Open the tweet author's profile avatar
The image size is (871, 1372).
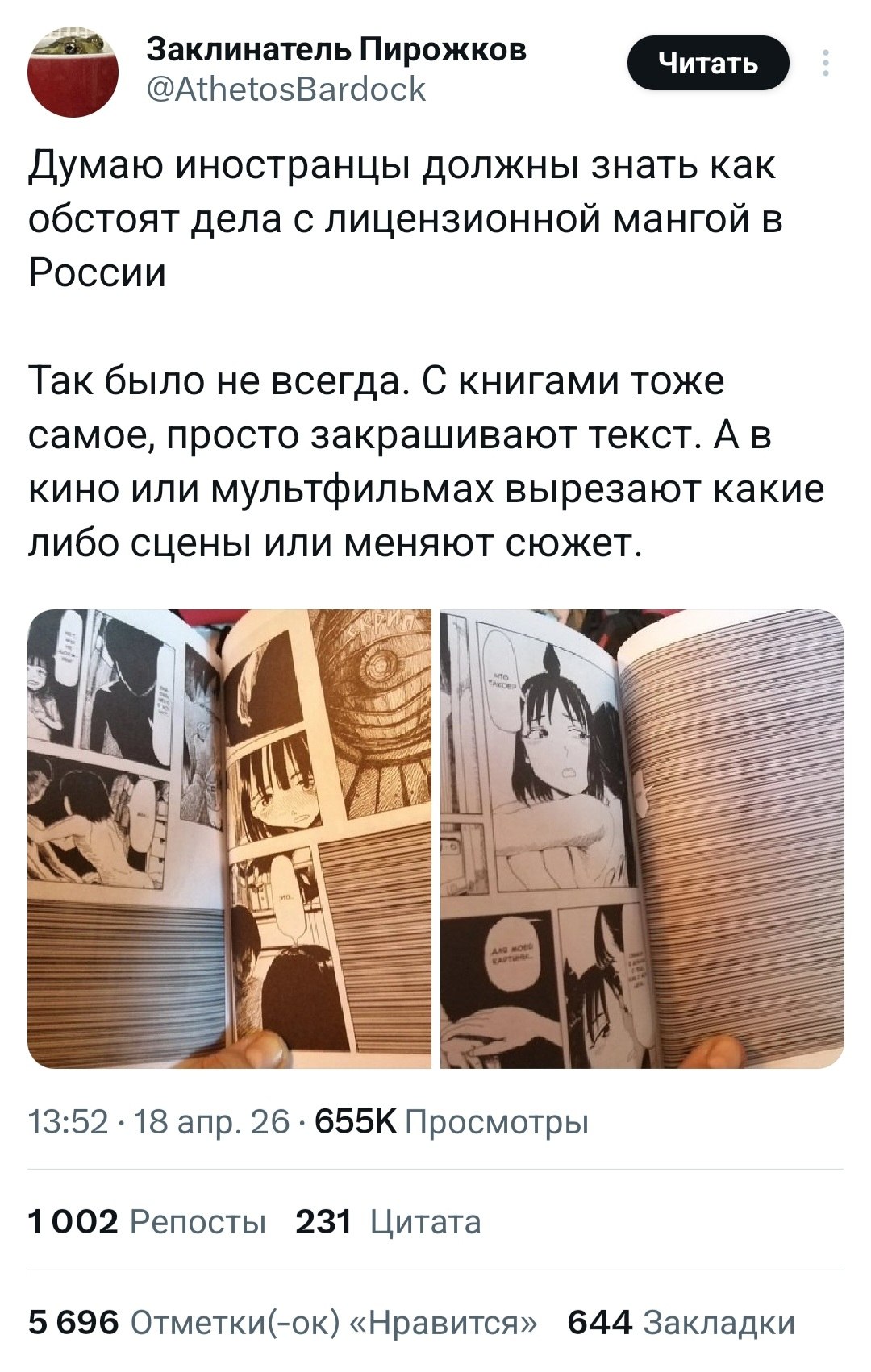73,73
